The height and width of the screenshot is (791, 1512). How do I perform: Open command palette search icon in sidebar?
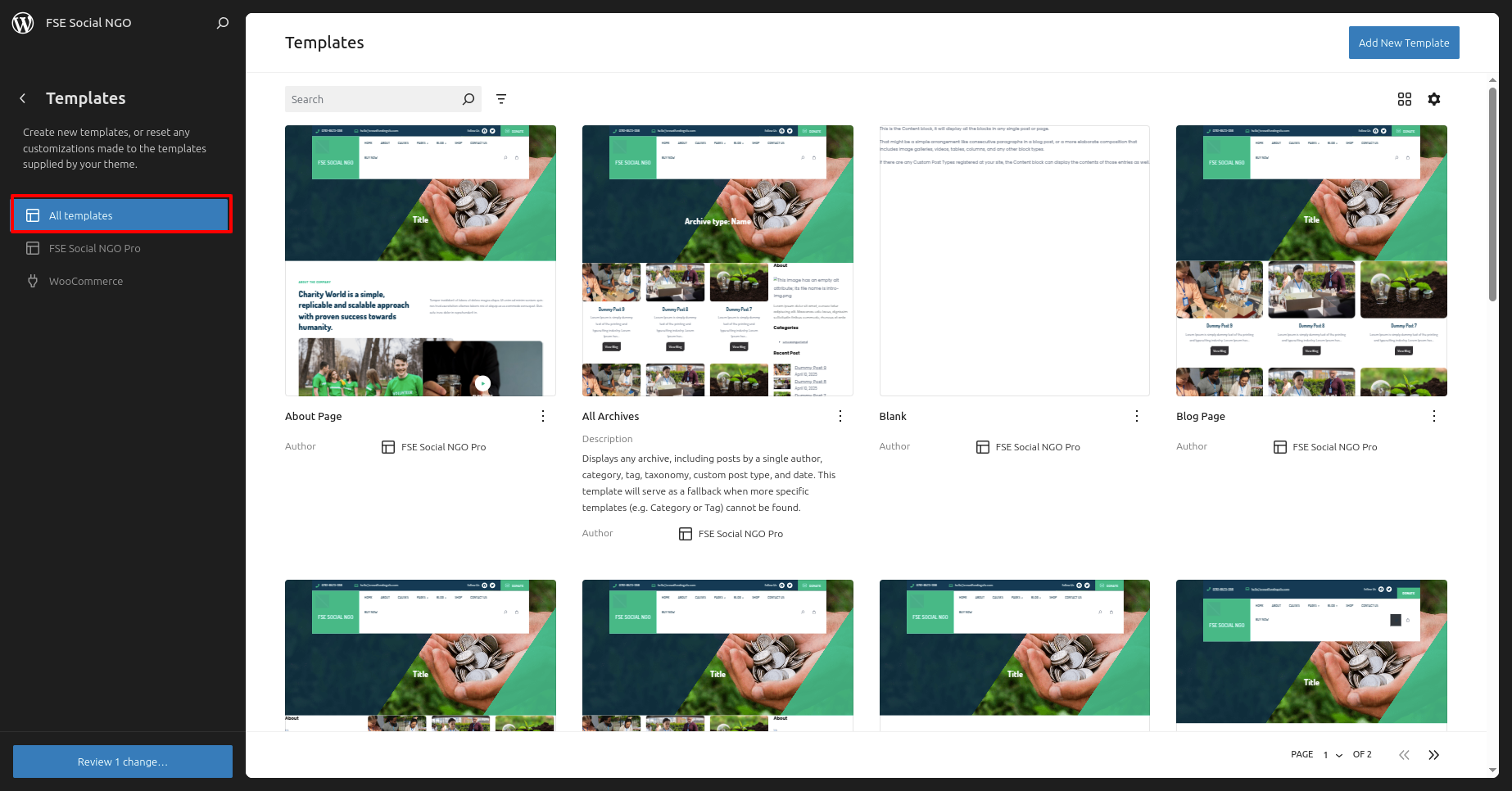point(223,23)
